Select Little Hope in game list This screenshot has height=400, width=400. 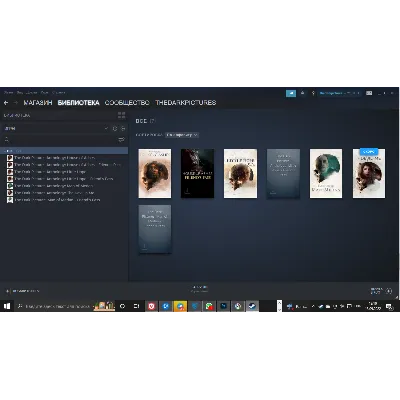47,172
